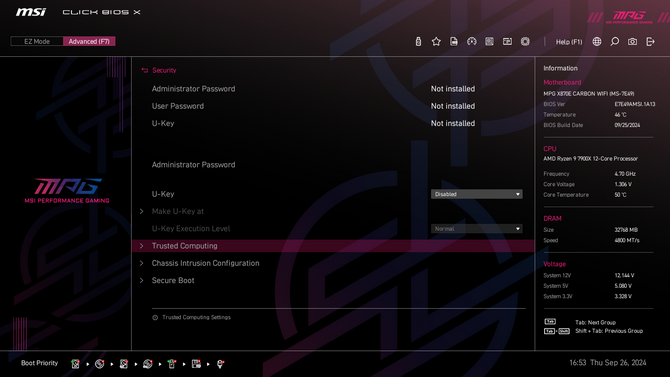670x377 pixels.
Task: Click DRAM Size value 32768 MB
Action: click(626, 230)
